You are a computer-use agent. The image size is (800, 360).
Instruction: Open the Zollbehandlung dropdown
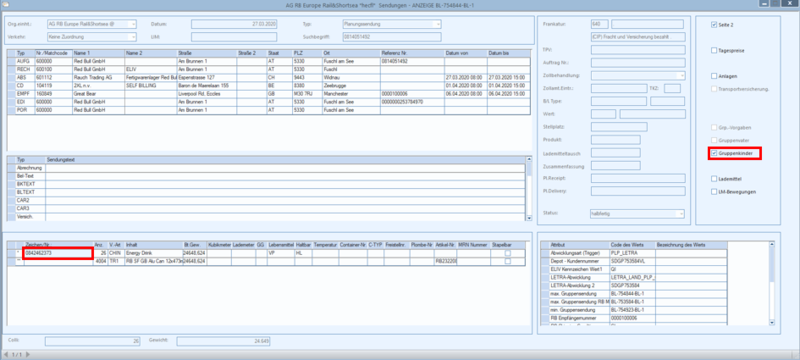point(682,75)
